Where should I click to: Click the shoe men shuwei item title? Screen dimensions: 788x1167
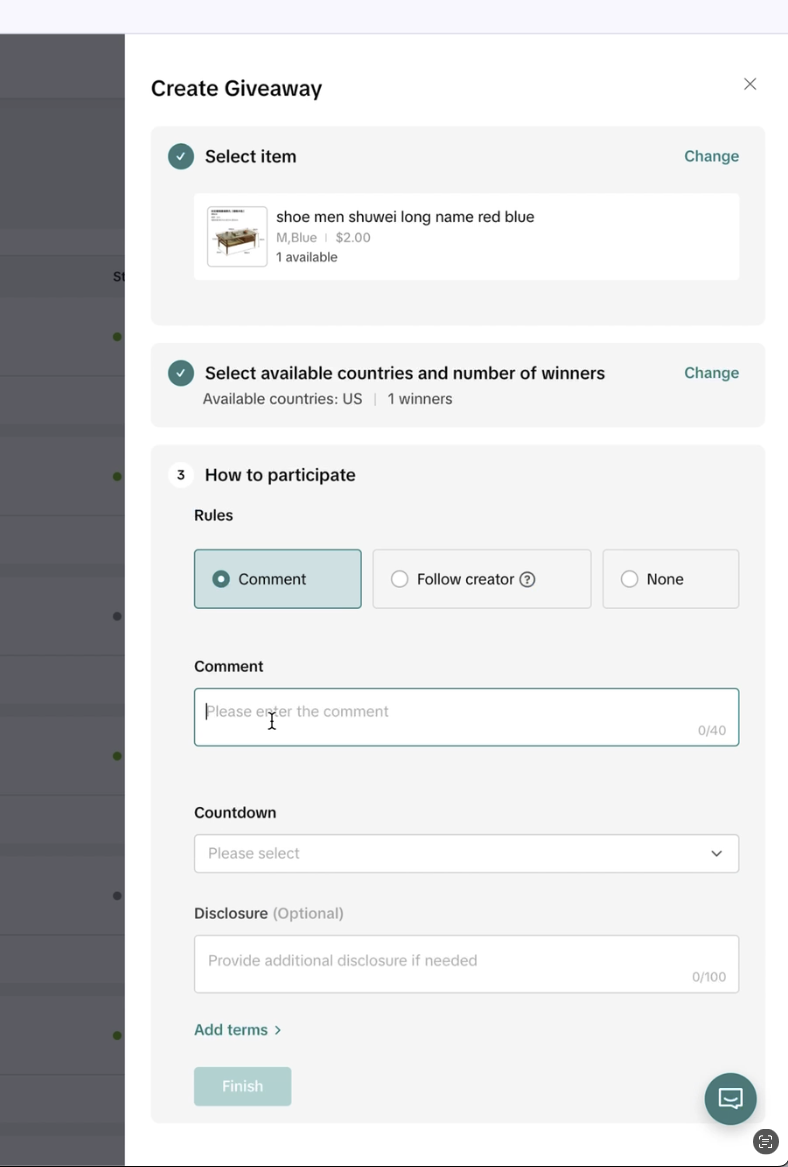pyautogui.click(x=405, y=217)
